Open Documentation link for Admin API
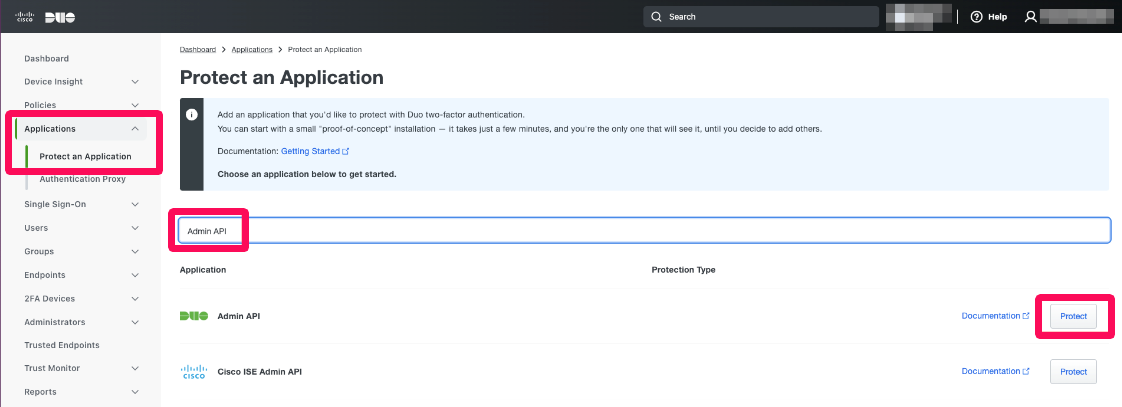This screenshot has height=407, width=1122. 995,315
